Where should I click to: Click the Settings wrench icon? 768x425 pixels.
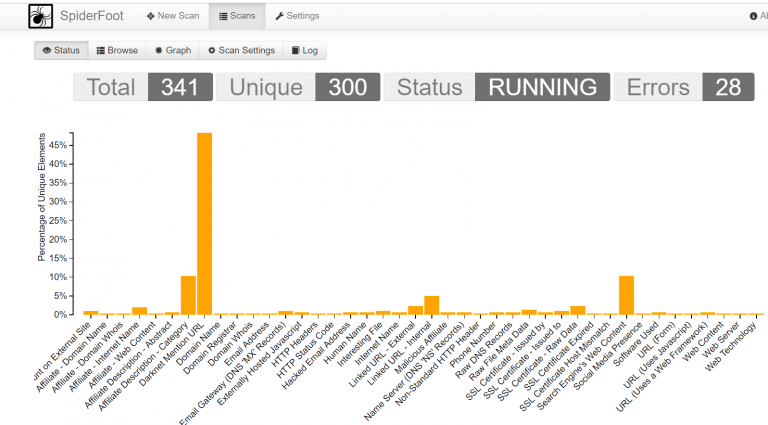280,16
